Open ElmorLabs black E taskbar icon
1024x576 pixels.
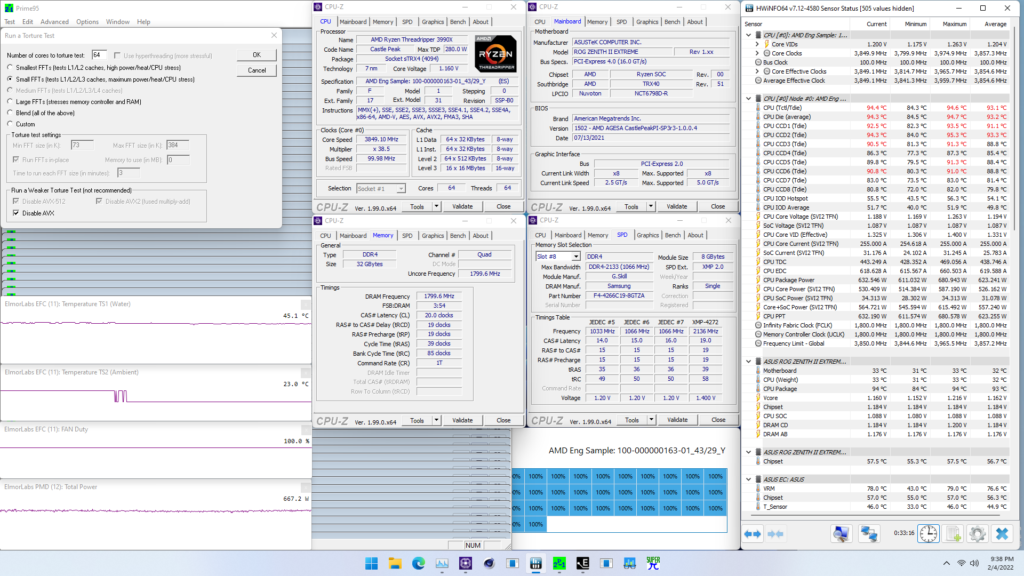pyautogui.click(x=583, y=563)
